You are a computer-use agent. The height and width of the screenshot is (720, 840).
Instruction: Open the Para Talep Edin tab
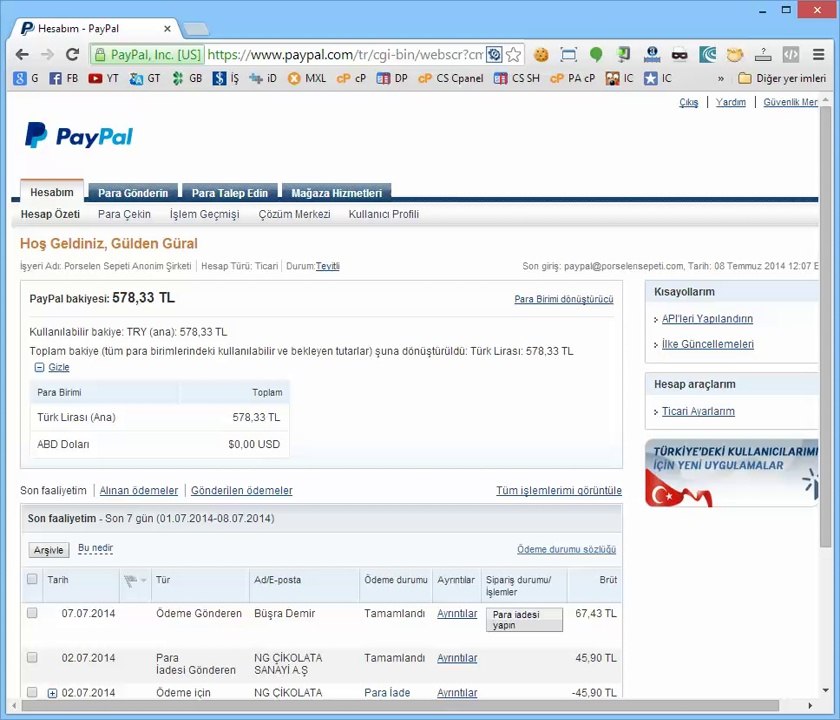[230, 193]
